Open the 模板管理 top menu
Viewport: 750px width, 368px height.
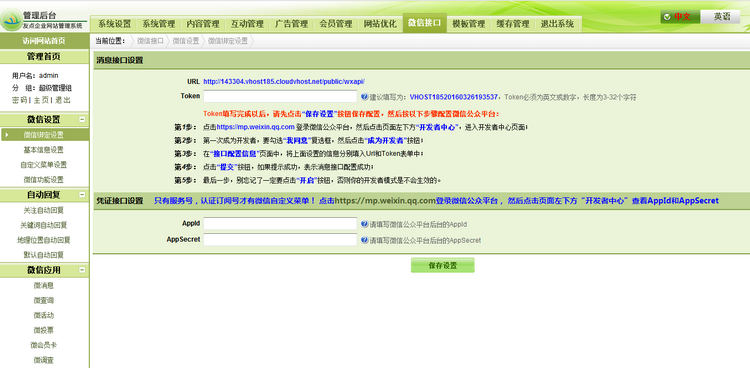tap(469, 24)
